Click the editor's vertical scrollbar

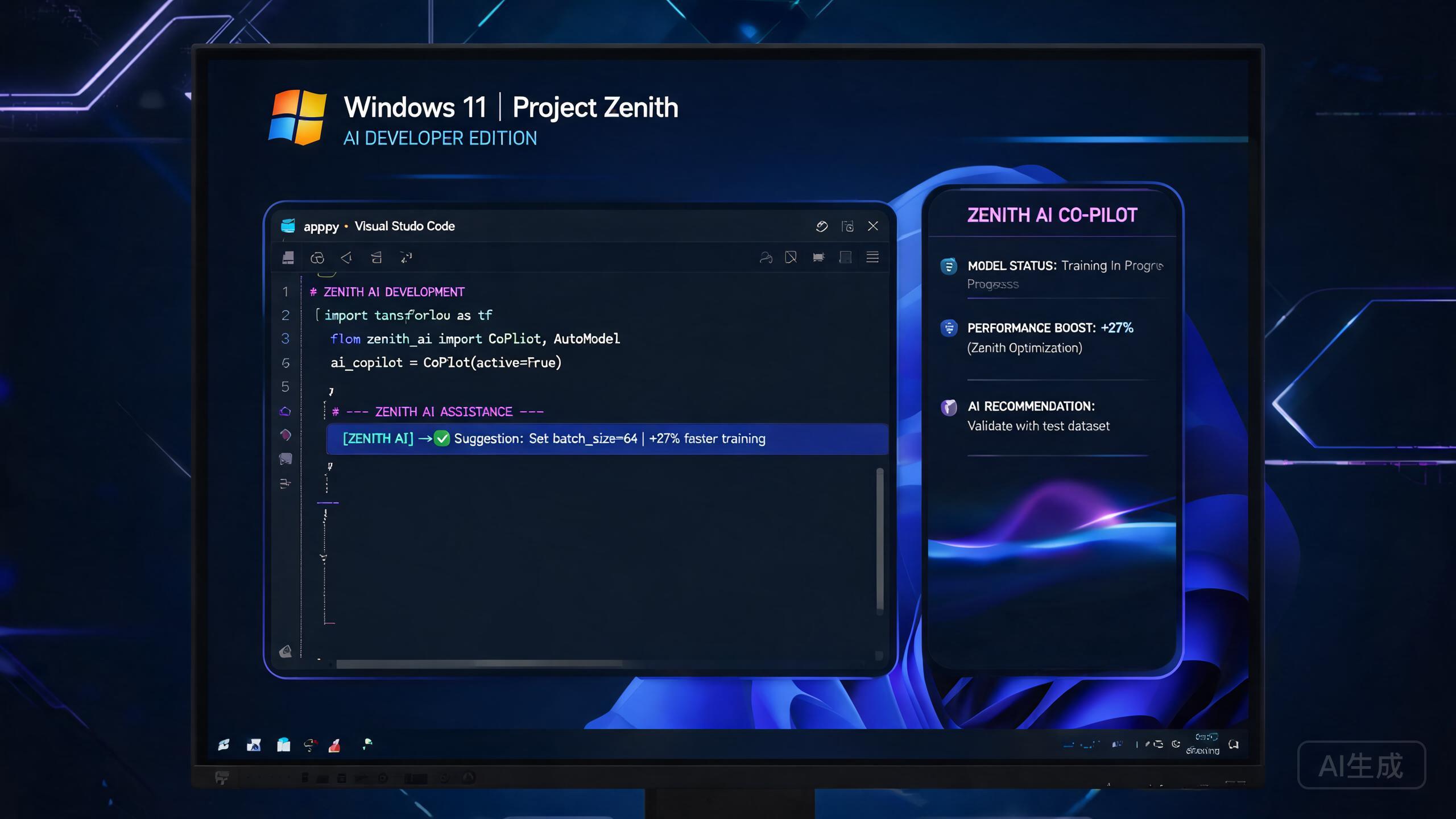[880, 540]
